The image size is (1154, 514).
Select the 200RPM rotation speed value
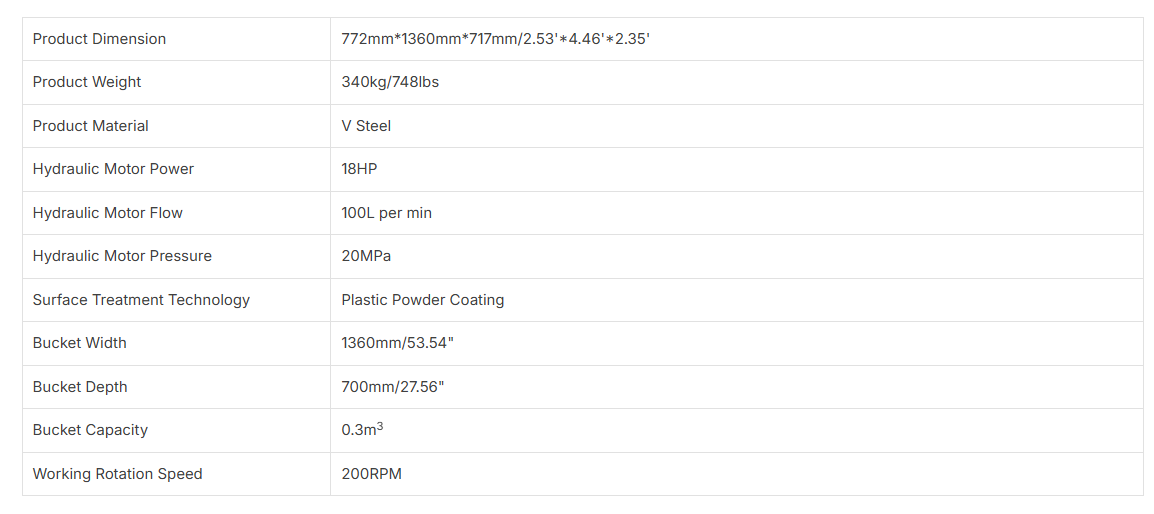tap(371, 474)
